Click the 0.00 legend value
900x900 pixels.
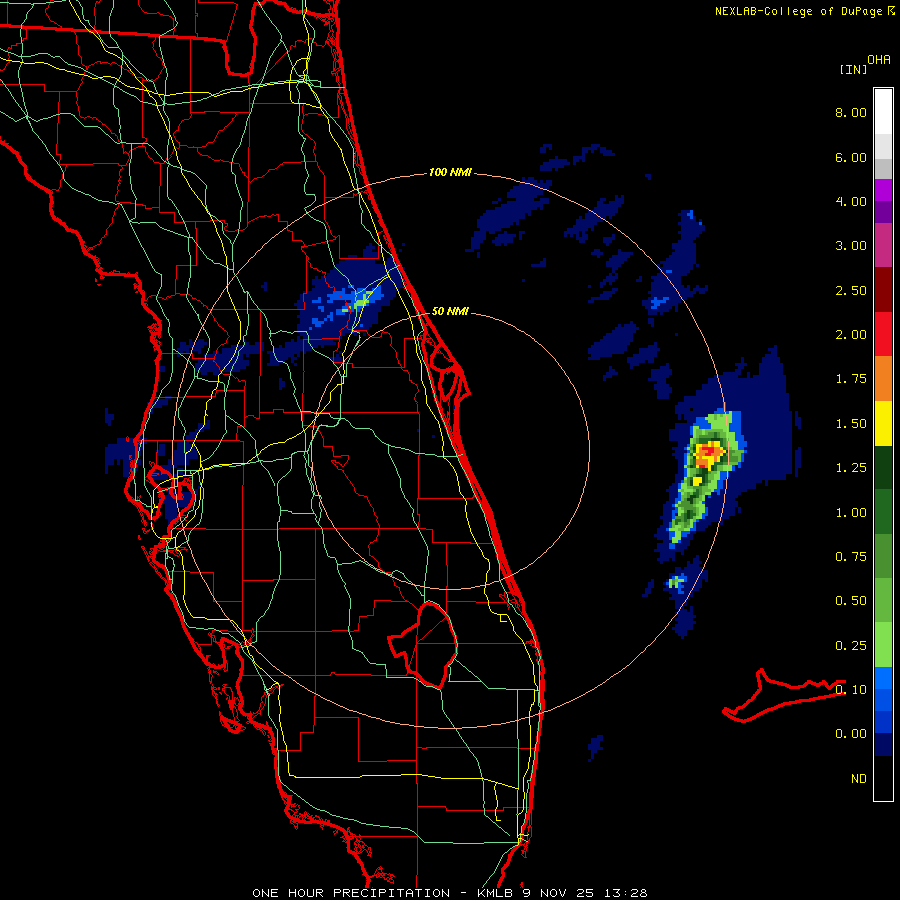(851, 734)
